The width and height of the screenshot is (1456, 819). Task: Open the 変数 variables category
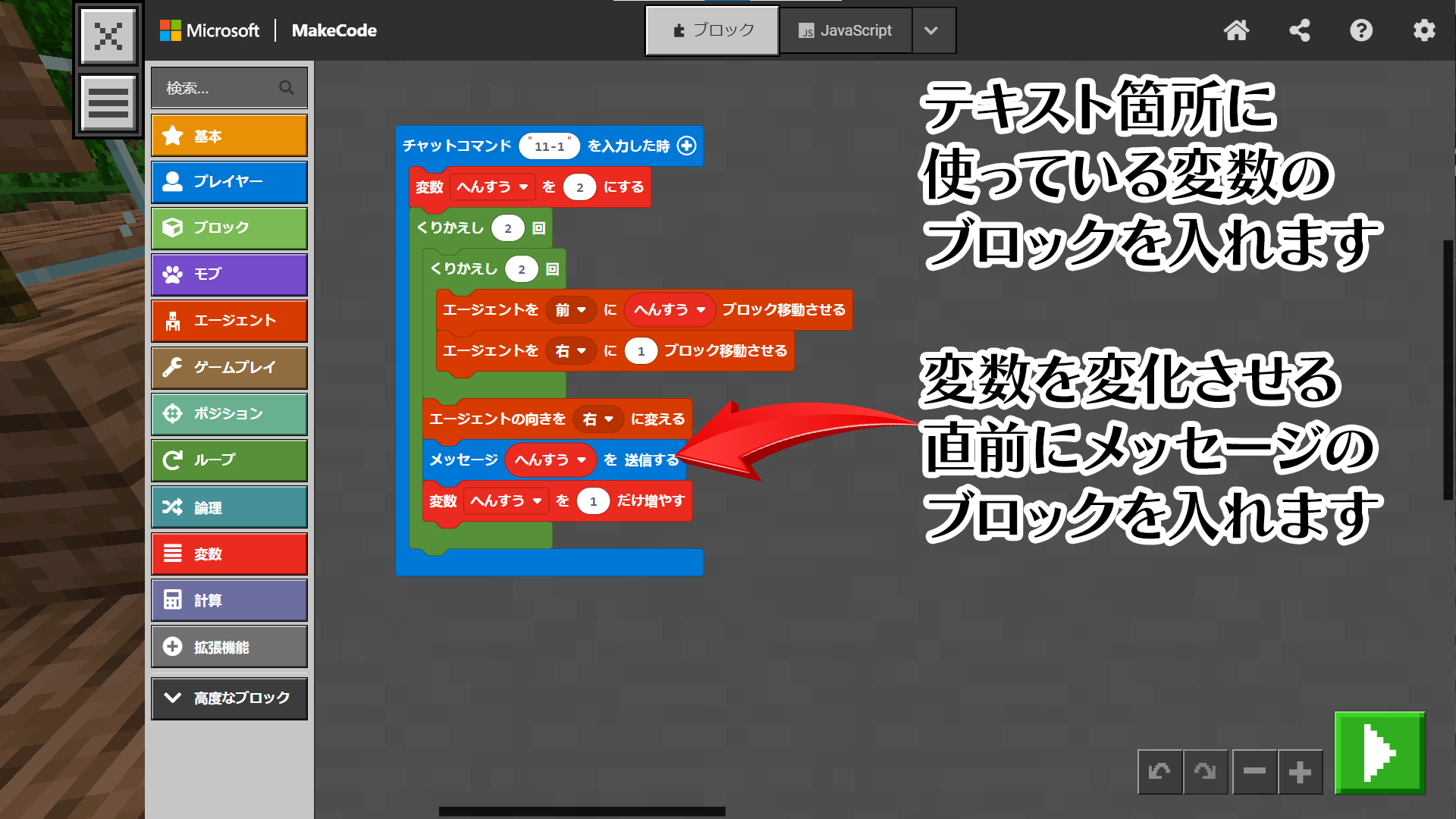pyautogui.click(x=229, y=554)
